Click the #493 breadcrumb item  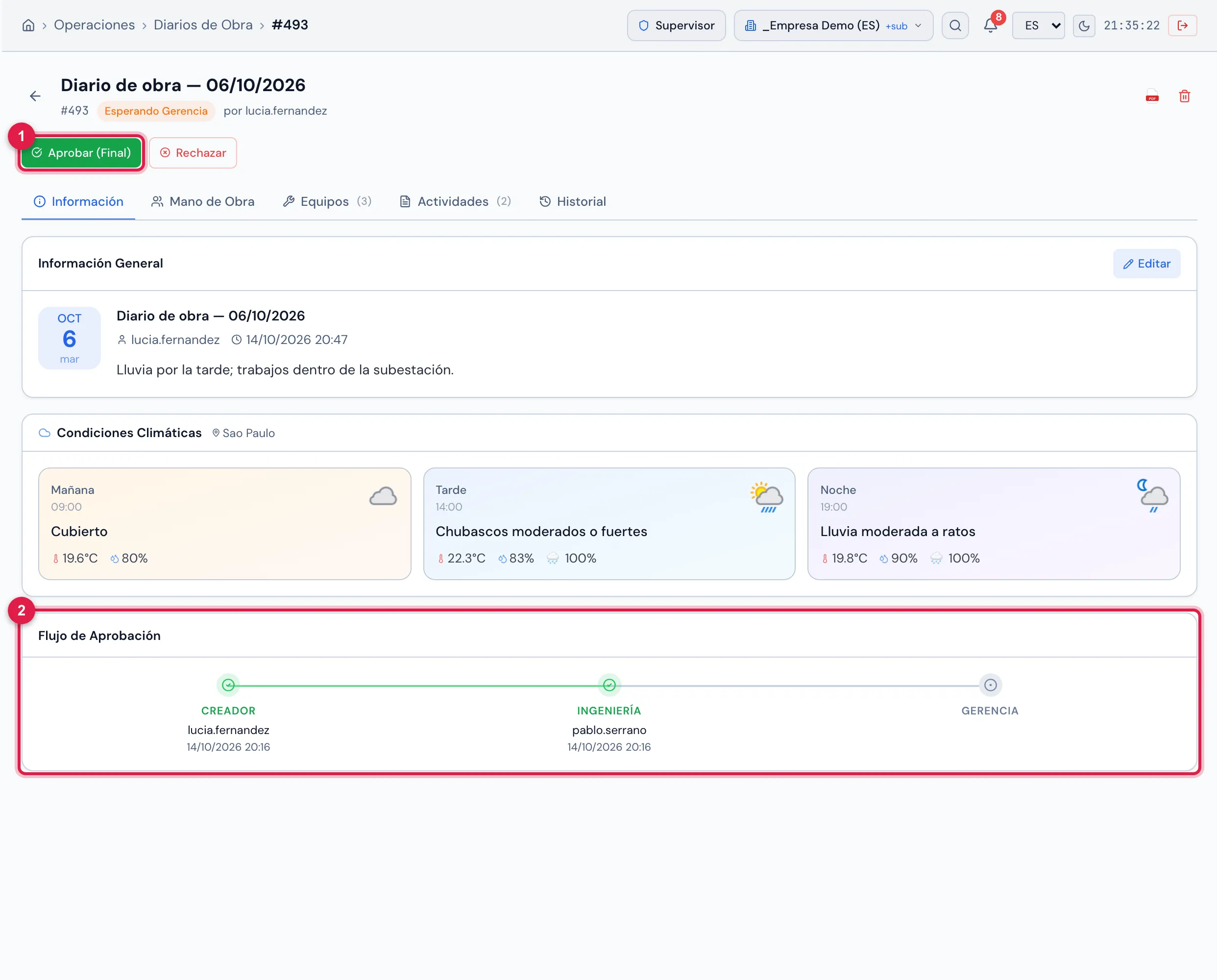[x=290, y=25]
